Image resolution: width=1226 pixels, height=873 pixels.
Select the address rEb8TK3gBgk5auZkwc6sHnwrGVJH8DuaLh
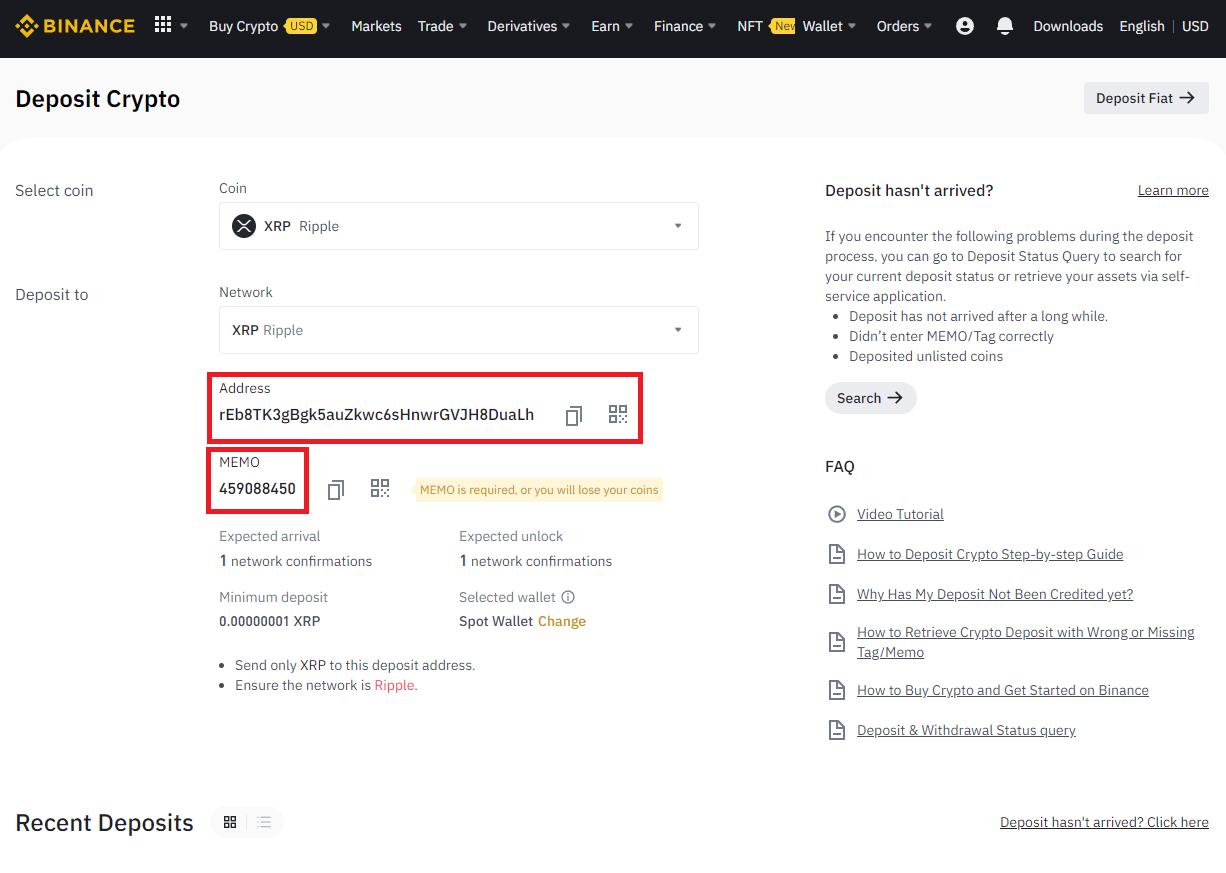pyautogui.click(x=376, y=415)
